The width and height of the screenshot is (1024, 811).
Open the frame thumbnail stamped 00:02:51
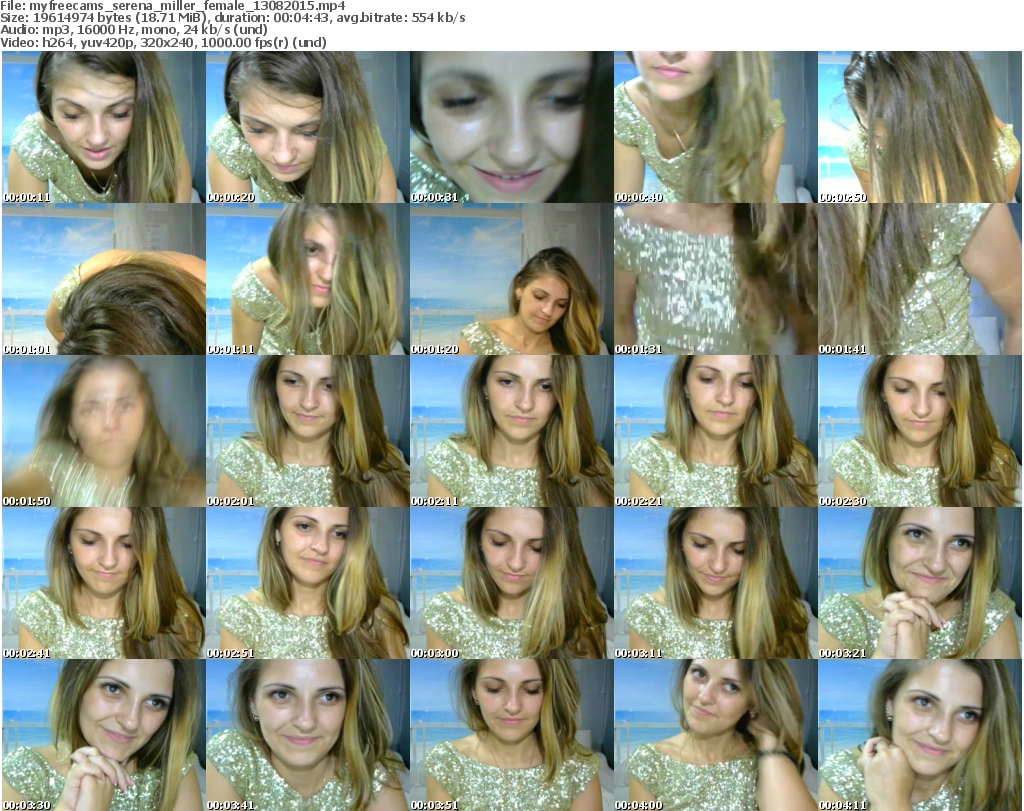[308, 584]
